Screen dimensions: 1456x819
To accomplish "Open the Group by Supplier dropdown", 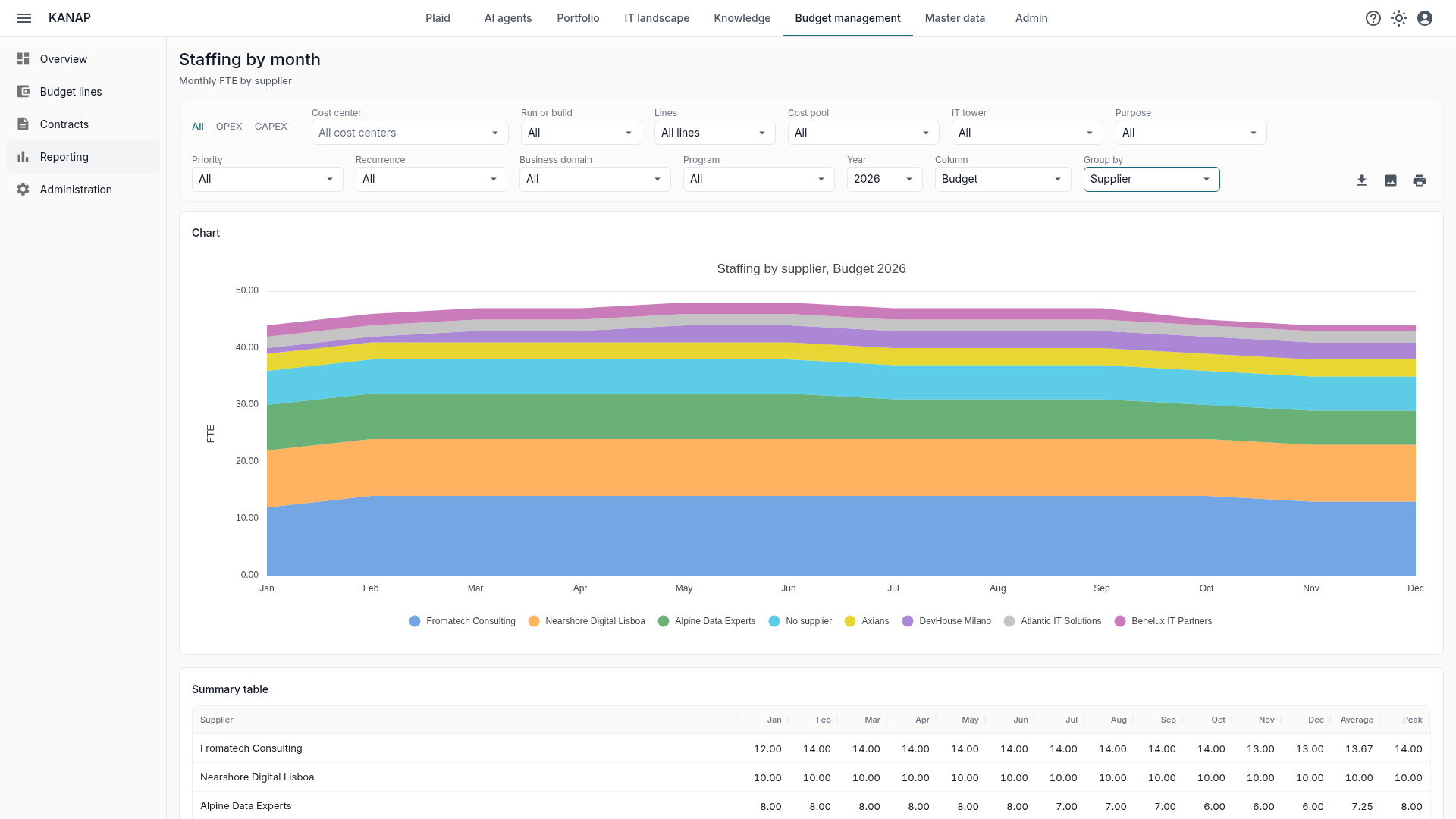I will (x=1152, y=179).
